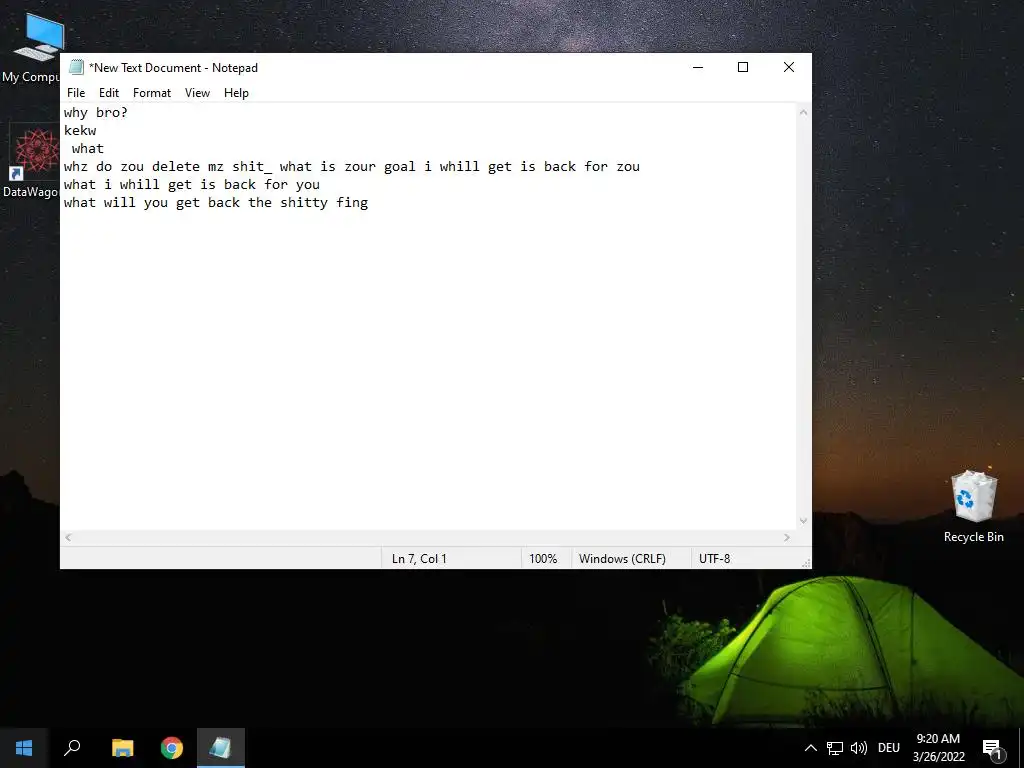The image size is (1024, 768).
Task: Open the Help menu
Action: click(236, 93)
